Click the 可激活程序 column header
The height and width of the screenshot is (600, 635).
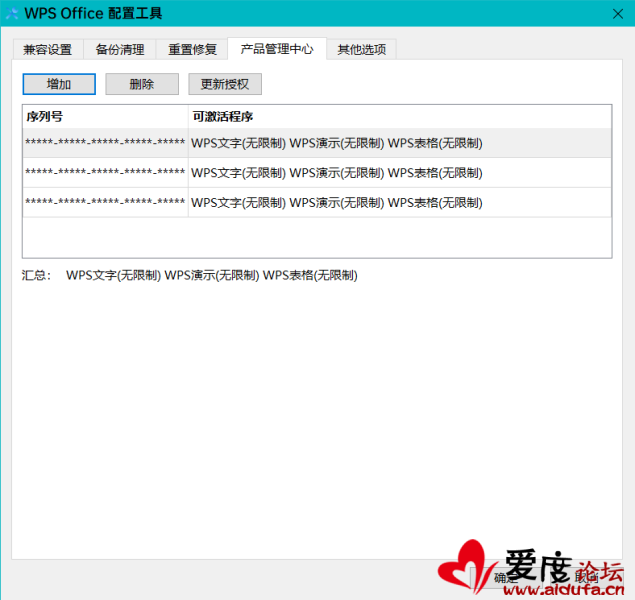click(x=400, y=117)
